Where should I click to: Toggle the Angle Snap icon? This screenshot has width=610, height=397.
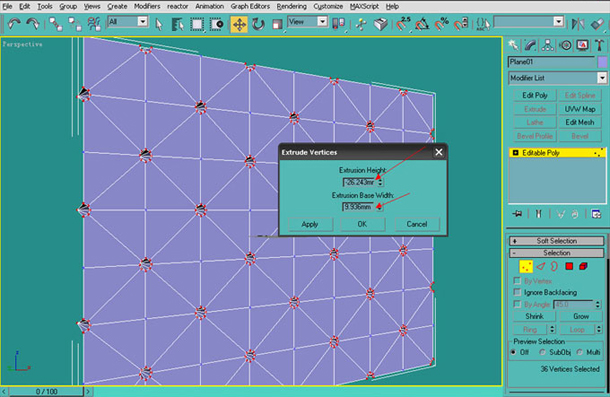click(422, 24)
